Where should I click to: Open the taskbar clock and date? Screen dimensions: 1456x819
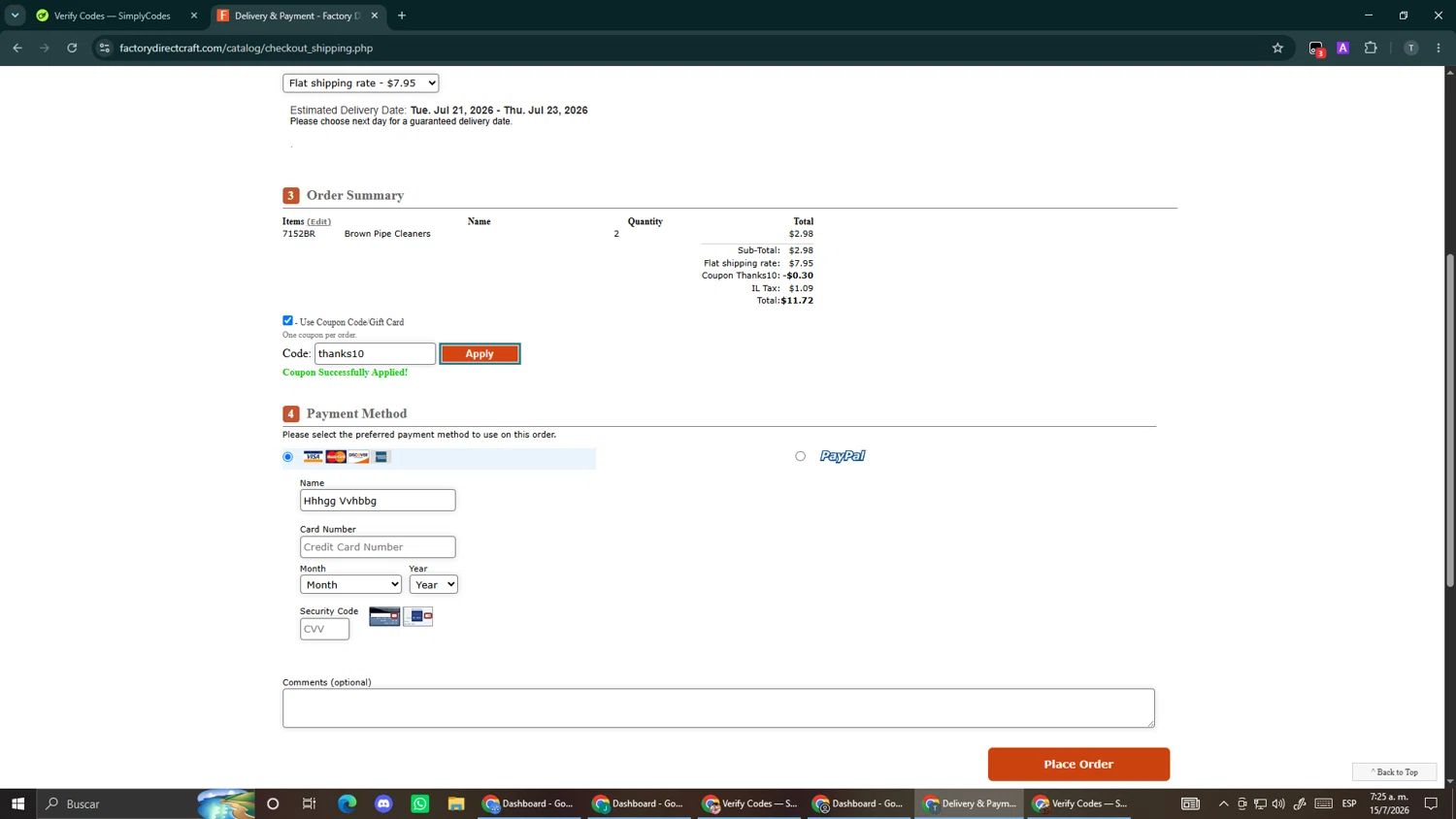click(x=1389, y=803)
